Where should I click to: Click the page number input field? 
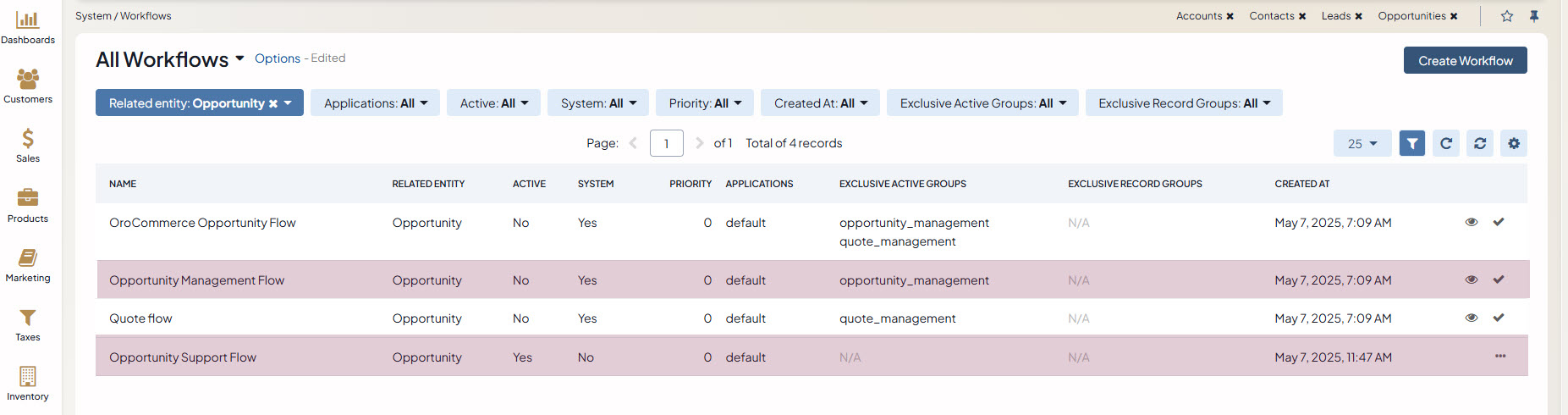[x=666, y=143]
